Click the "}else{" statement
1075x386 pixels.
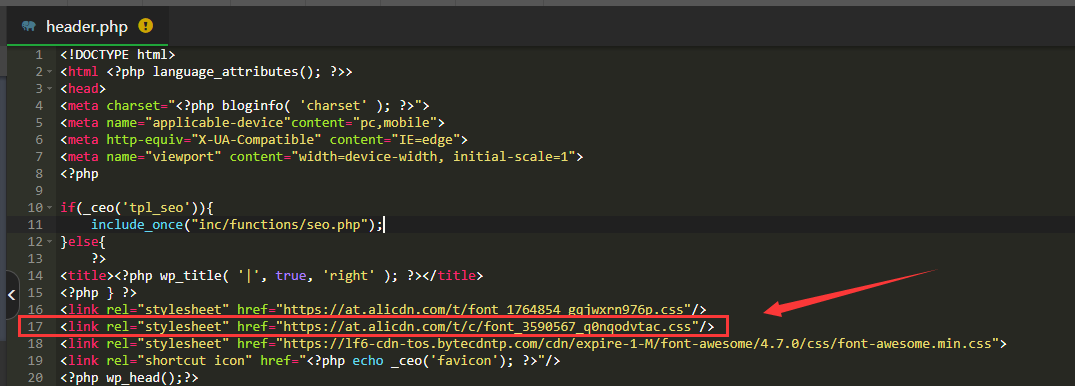pos(83,242)
